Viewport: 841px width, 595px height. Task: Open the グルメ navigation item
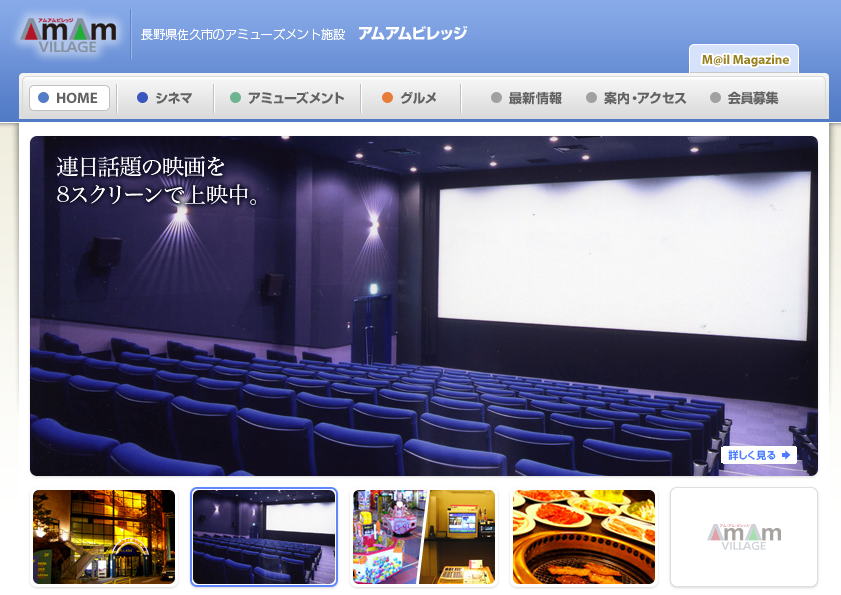pyautogui.click(x=410, y=98)
